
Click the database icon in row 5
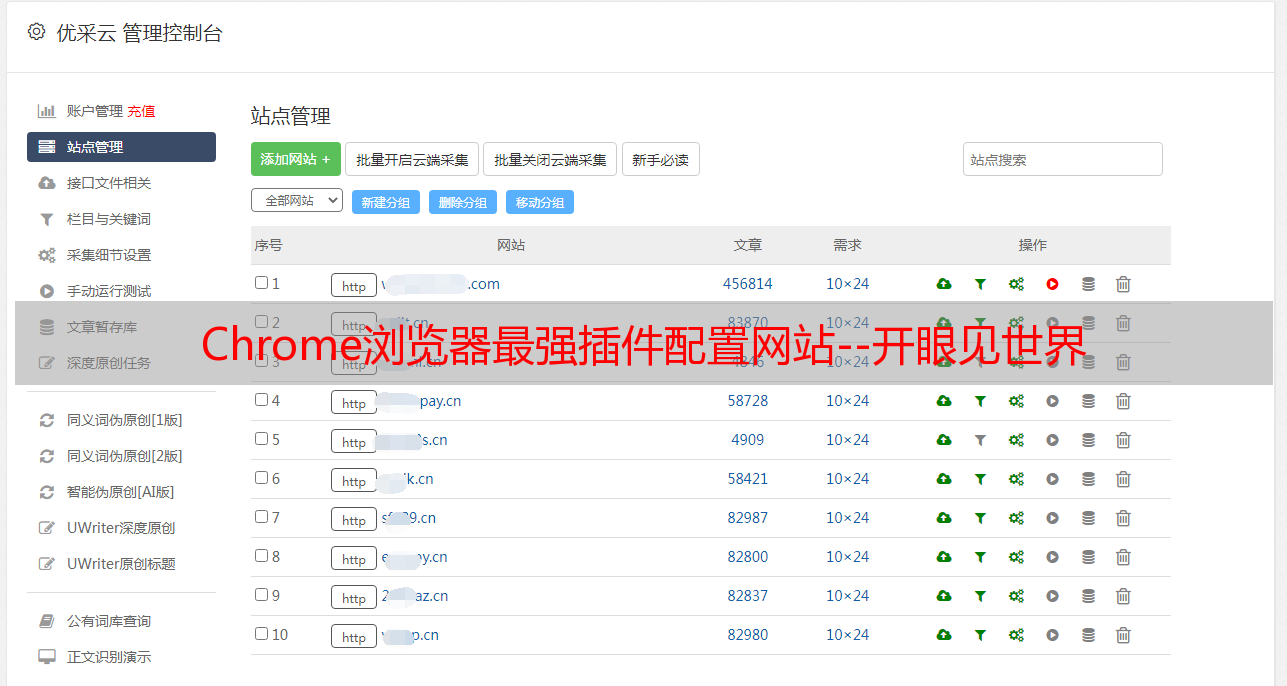1088,440
